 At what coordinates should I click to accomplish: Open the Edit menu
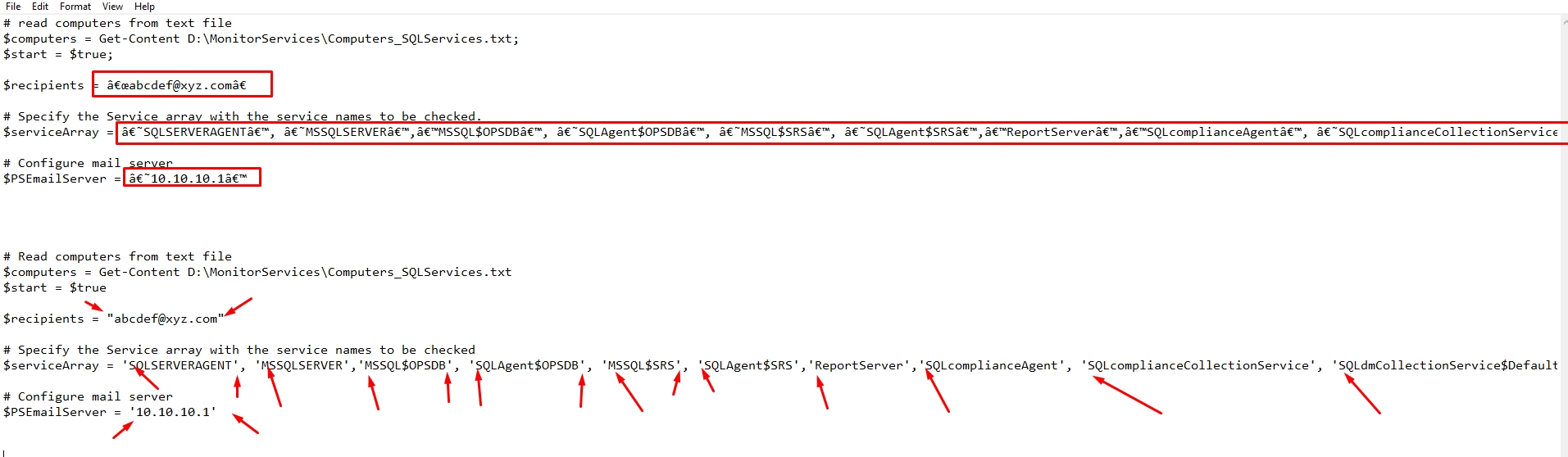click(x=40, y=7)
